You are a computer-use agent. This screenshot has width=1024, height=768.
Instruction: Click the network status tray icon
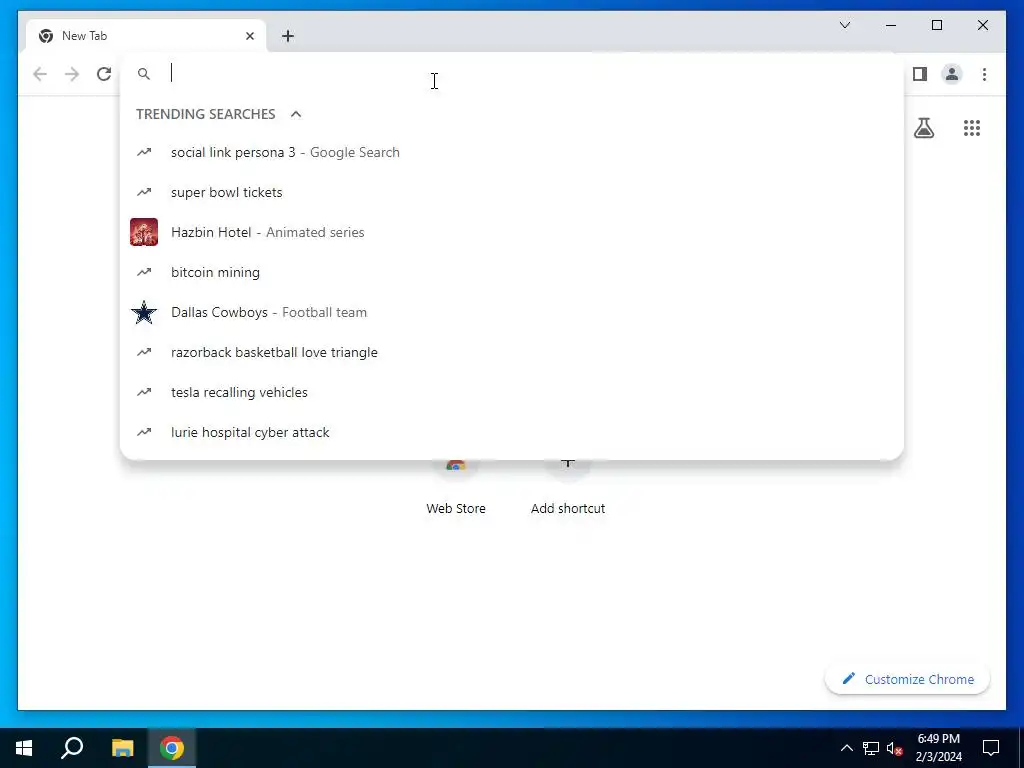click(x=871, y=748)
